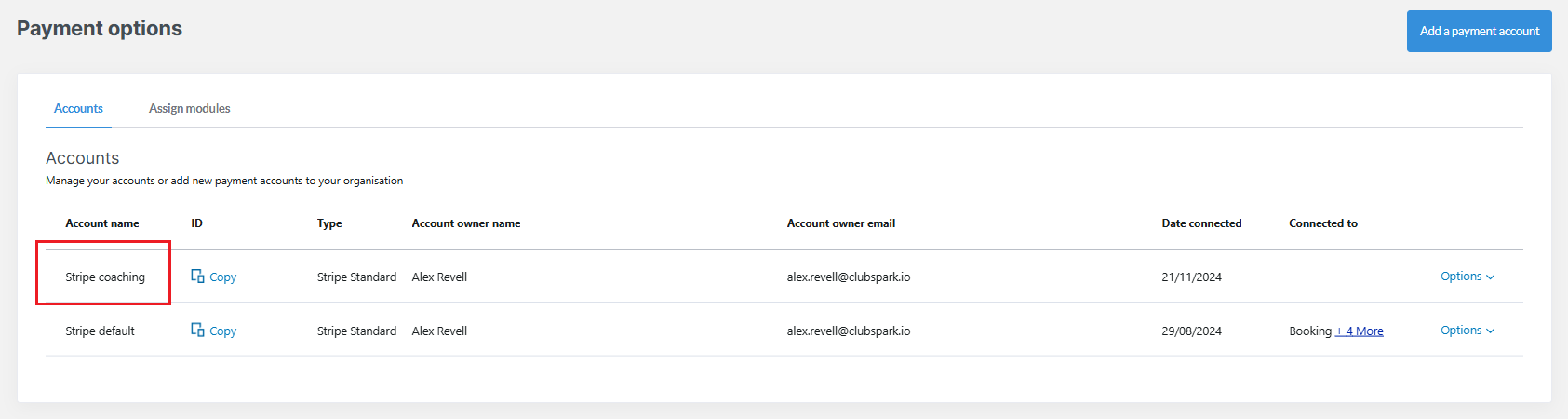
Task: Open the Options dropdown for Stripe default
Action: (1467, 331)
